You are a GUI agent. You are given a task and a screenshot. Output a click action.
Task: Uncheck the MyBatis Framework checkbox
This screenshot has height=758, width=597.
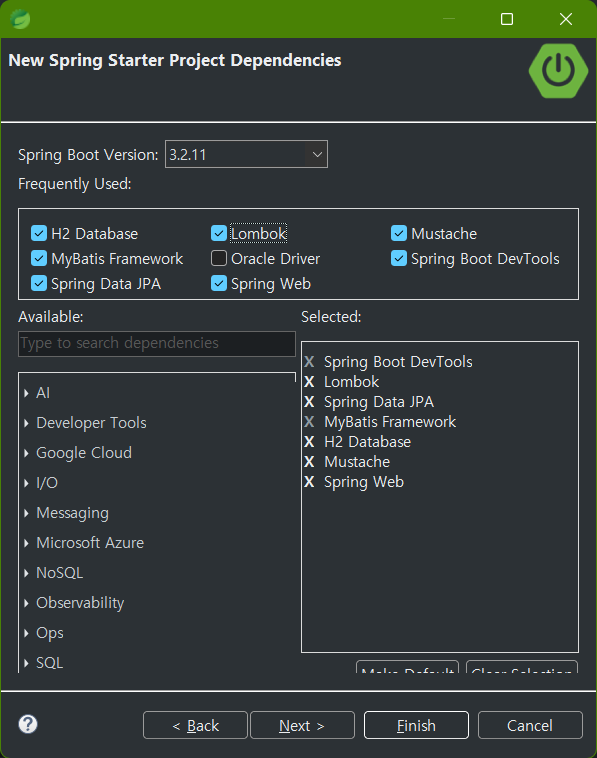click(x=39, y=258)
